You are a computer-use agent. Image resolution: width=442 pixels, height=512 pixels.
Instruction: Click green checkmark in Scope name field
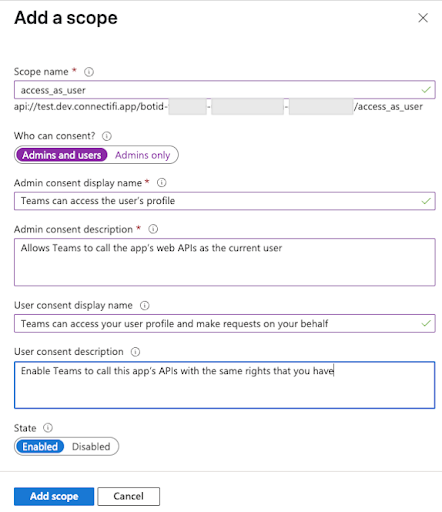(x=426, y=90)
